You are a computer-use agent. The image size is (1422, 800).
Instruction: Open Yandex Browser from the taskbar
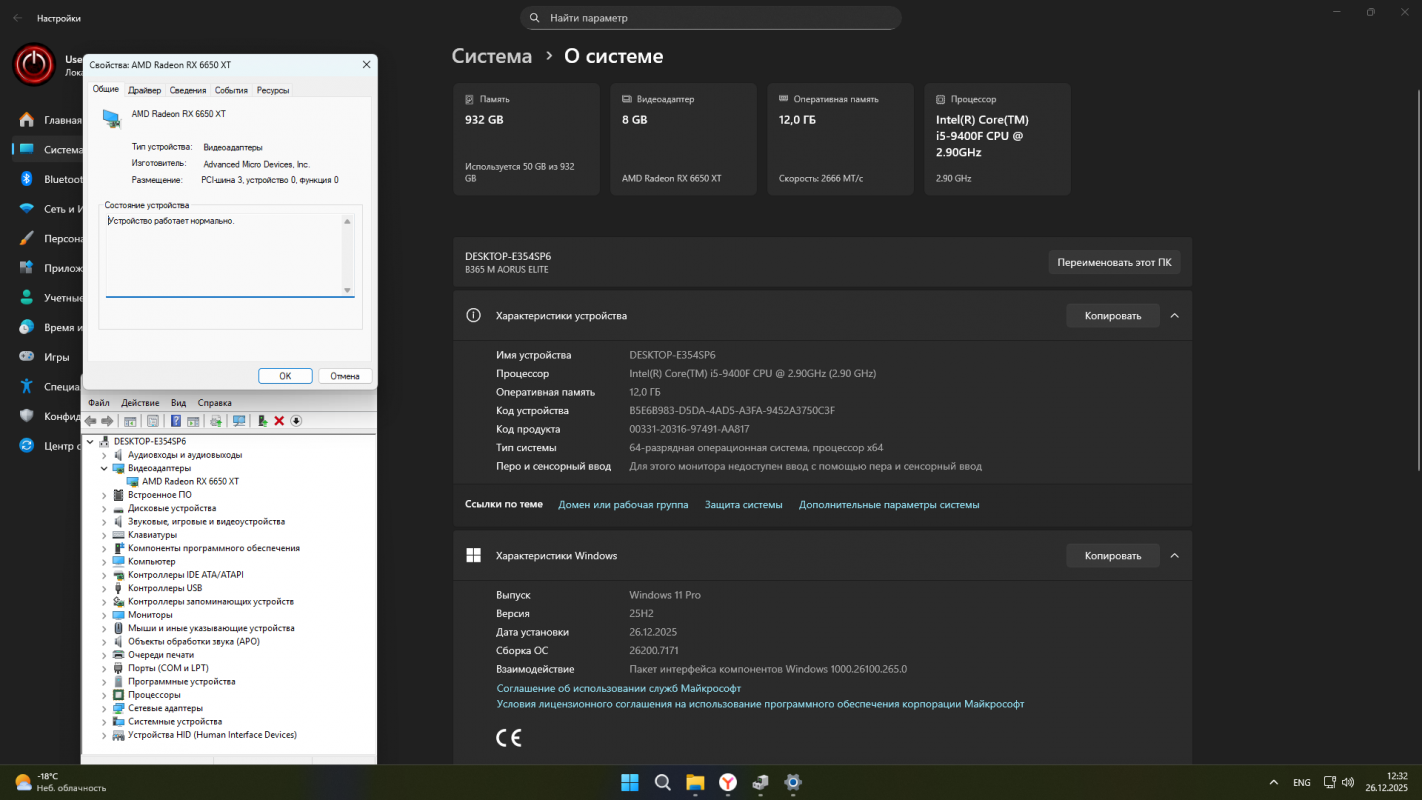[727, 783]
